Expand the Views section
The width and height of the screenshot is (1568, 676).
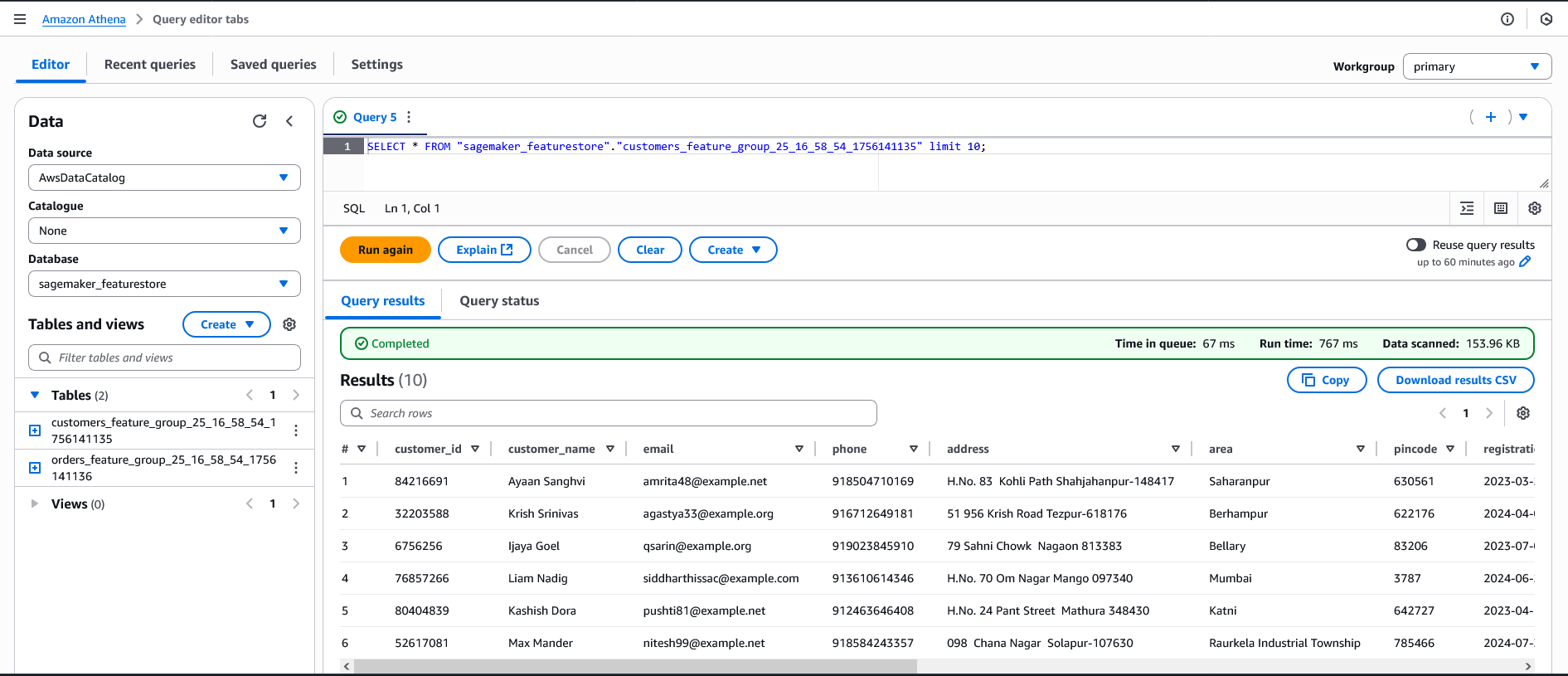pos(35,503)
